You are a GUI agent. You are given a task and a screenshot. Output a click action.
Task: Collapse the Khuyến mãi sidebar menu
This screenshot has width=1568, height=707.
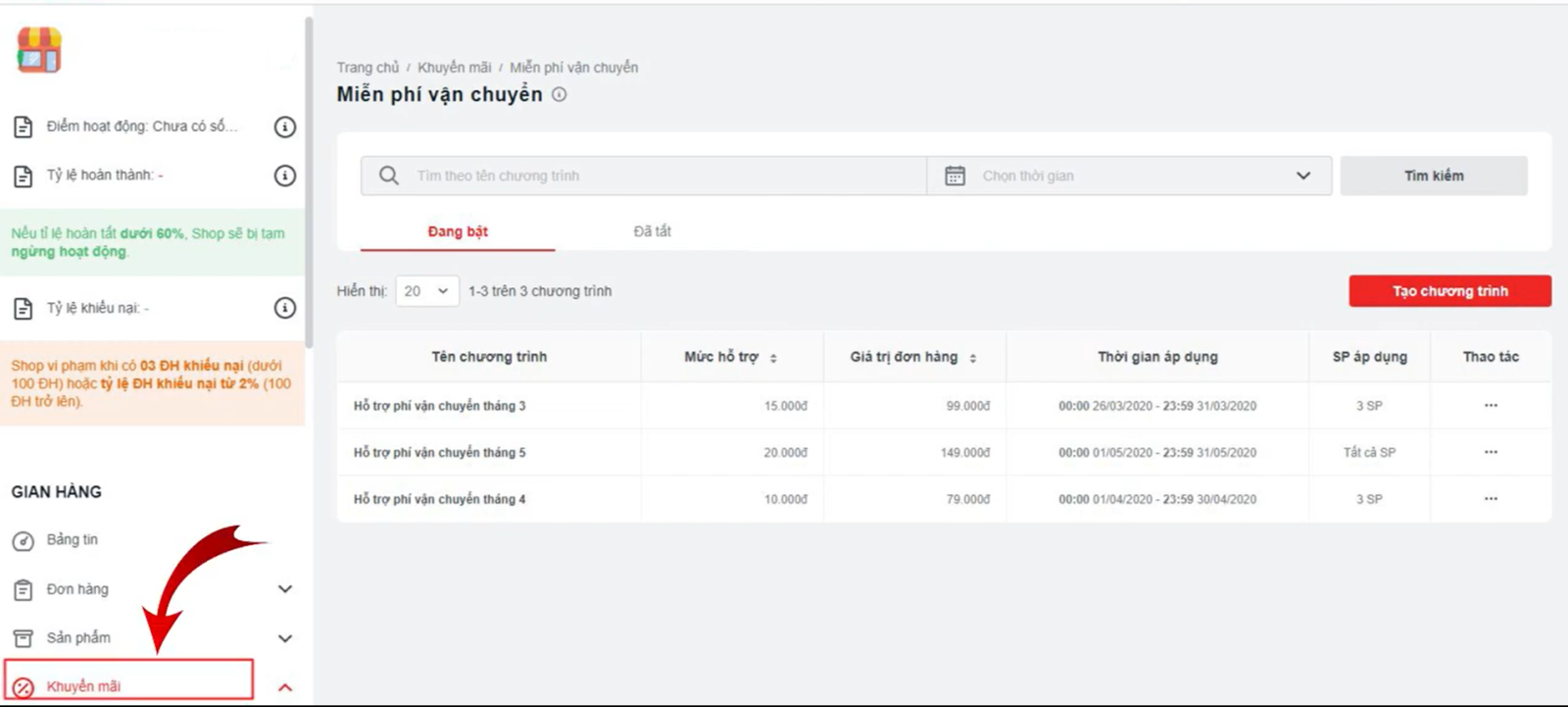[284, 687]
